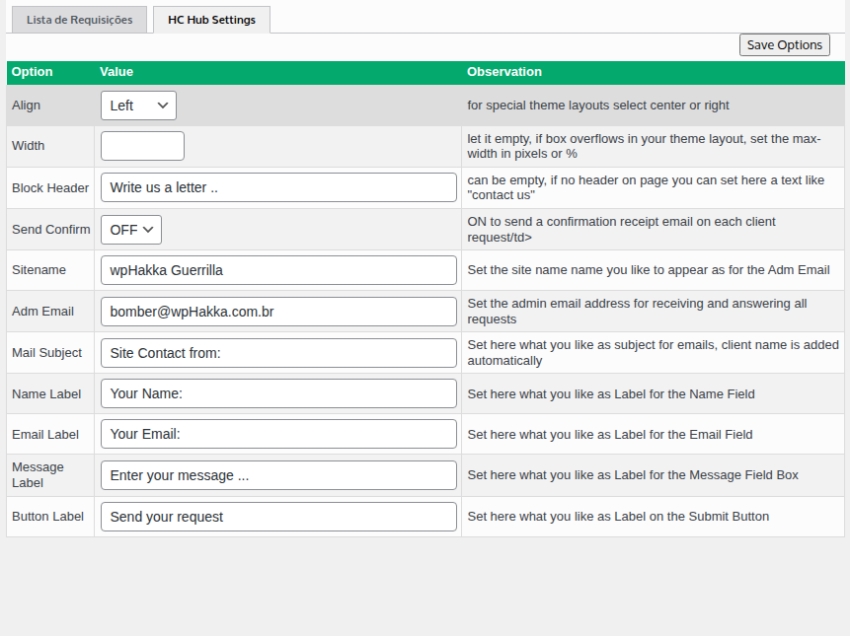Focus the Name Label input field
Viewport: 850px width, 636px height.
278,394
